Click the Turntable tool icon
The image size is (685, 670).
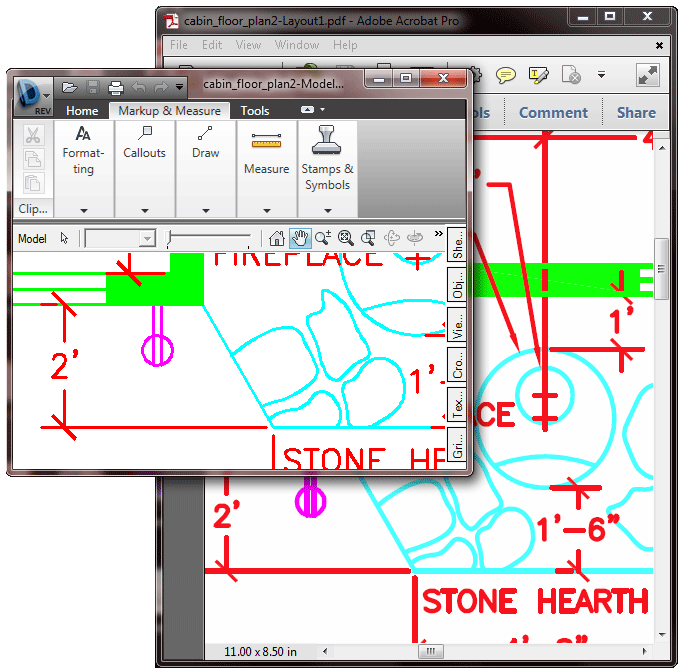coord(415,238)
